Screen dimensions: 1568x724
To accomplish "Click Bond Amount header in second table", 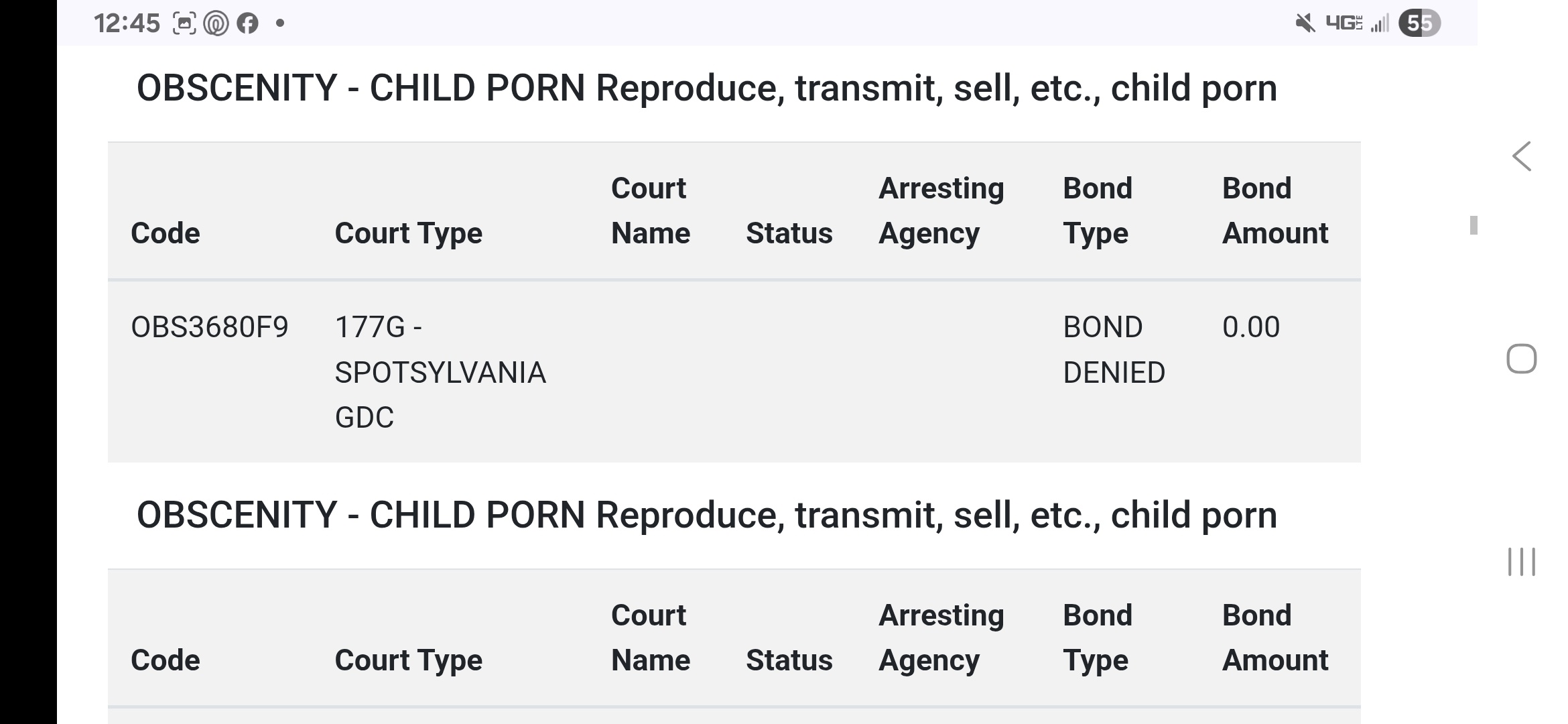I will point(1275,638).
